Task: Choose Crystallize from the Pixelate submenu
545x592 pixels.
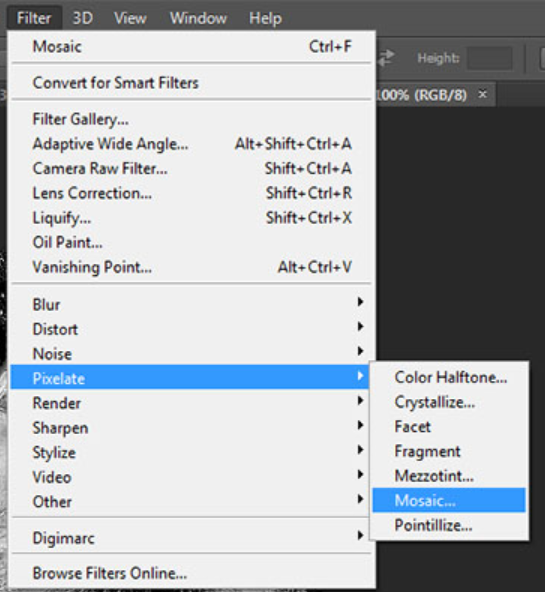Action: point(449,402)
